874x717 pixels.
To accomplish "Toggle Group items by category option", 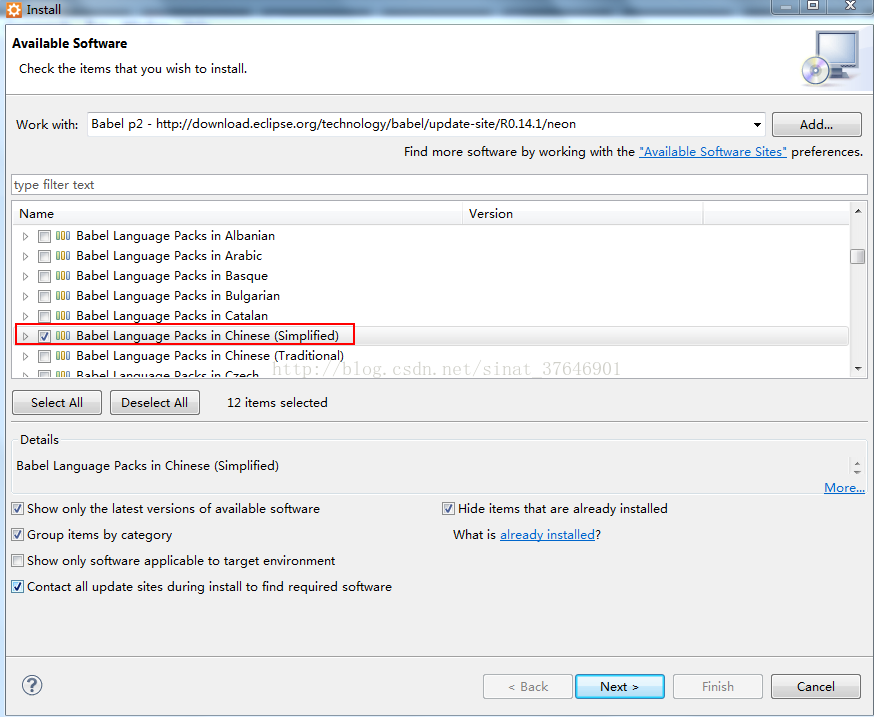I will [18, 535].
